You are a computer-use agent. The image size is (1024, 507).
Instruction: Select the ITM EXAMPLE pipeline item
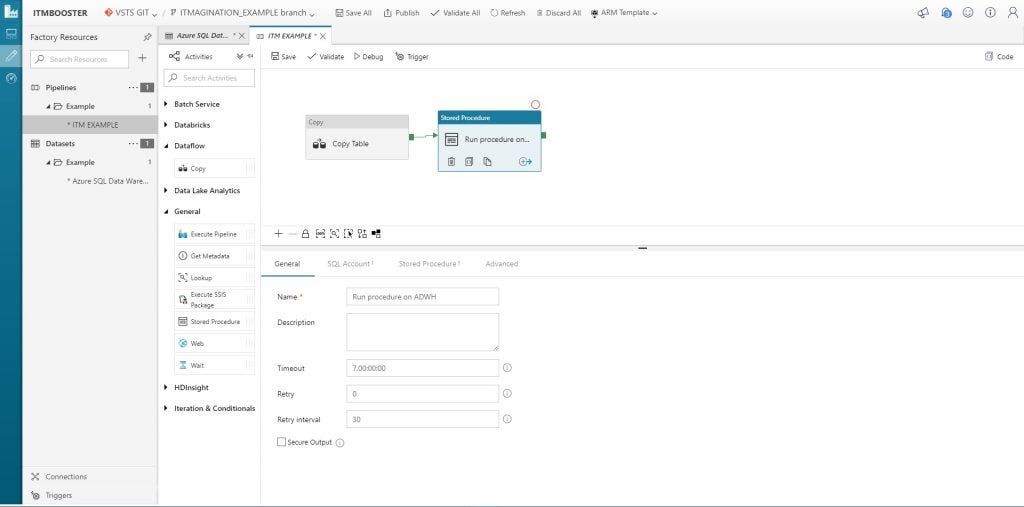(90, 125)
